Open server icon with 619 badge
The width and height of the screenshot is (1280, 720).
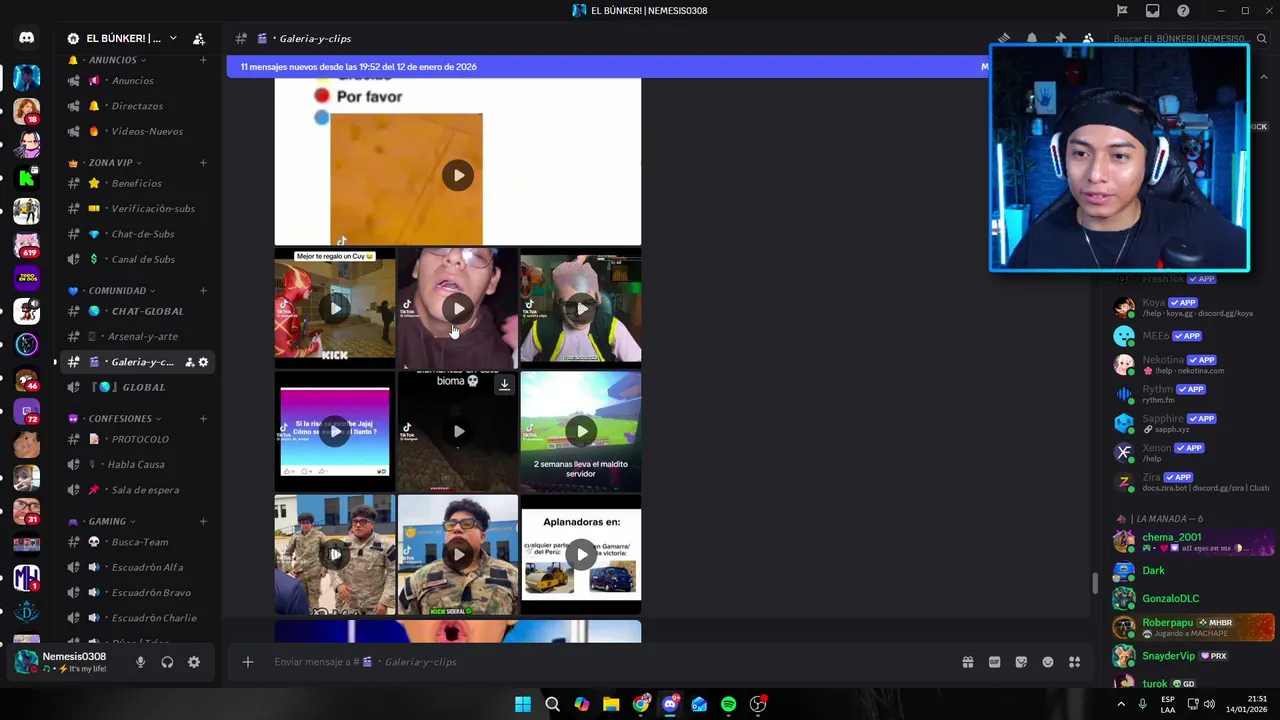[x=27, y=244]
